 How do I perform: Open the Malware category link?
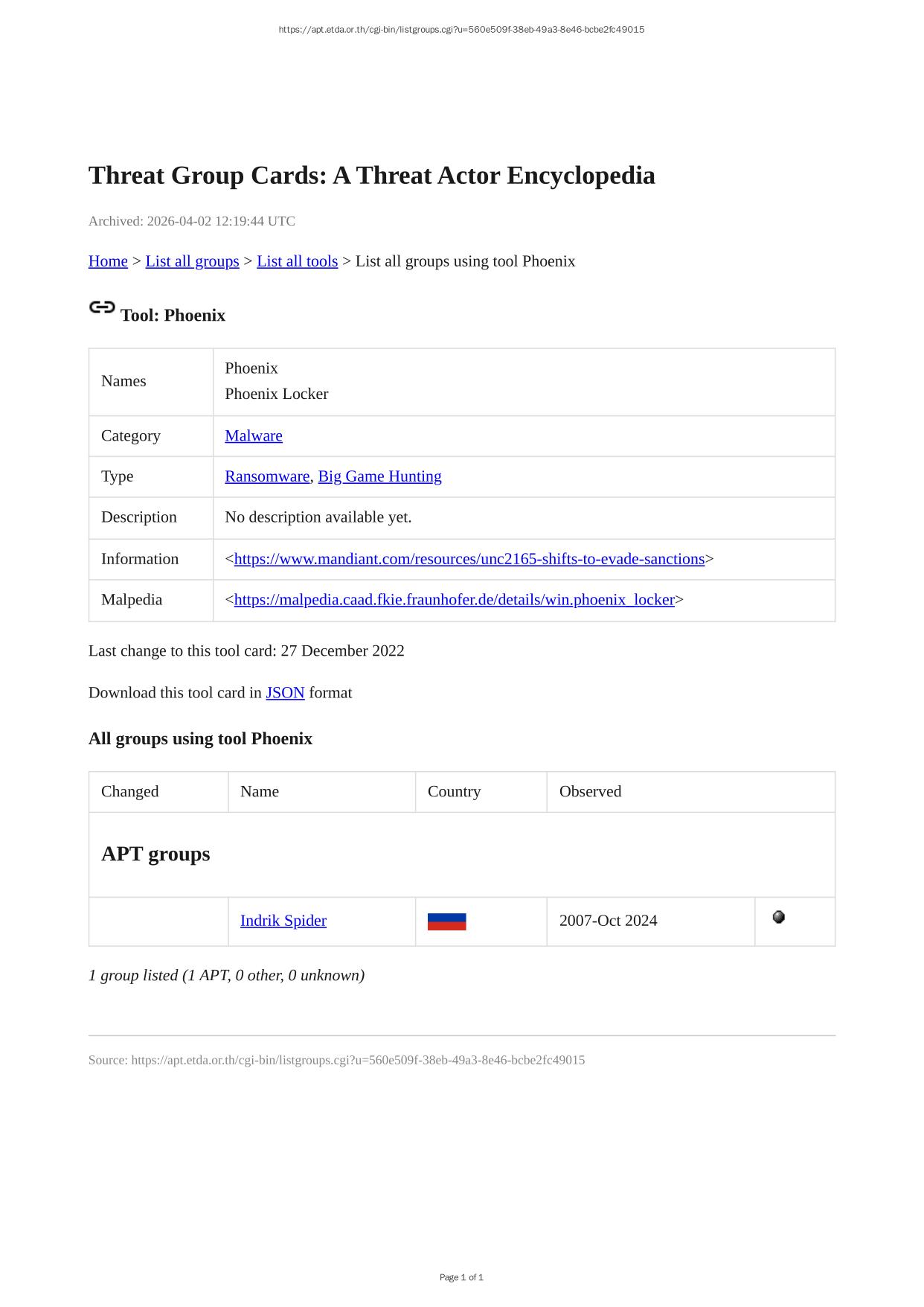[x=254, y=436]
